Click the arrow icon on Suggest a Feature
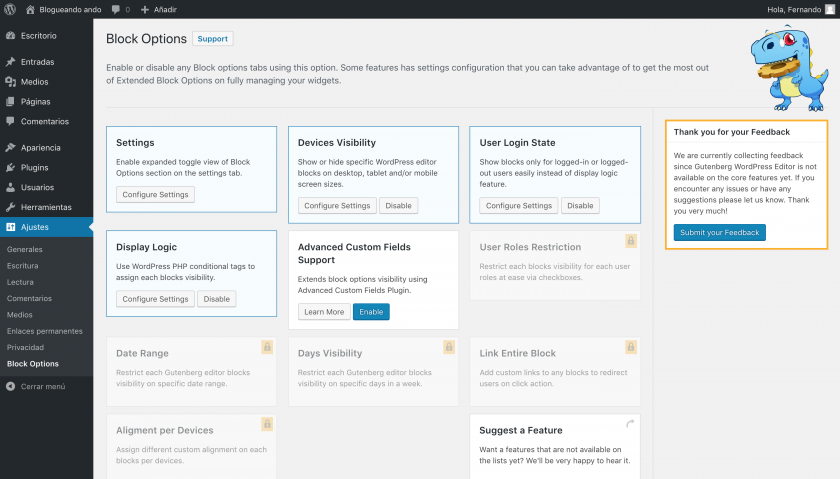The width and height of the screenshot is (840, 479). (x=631, y=424)
